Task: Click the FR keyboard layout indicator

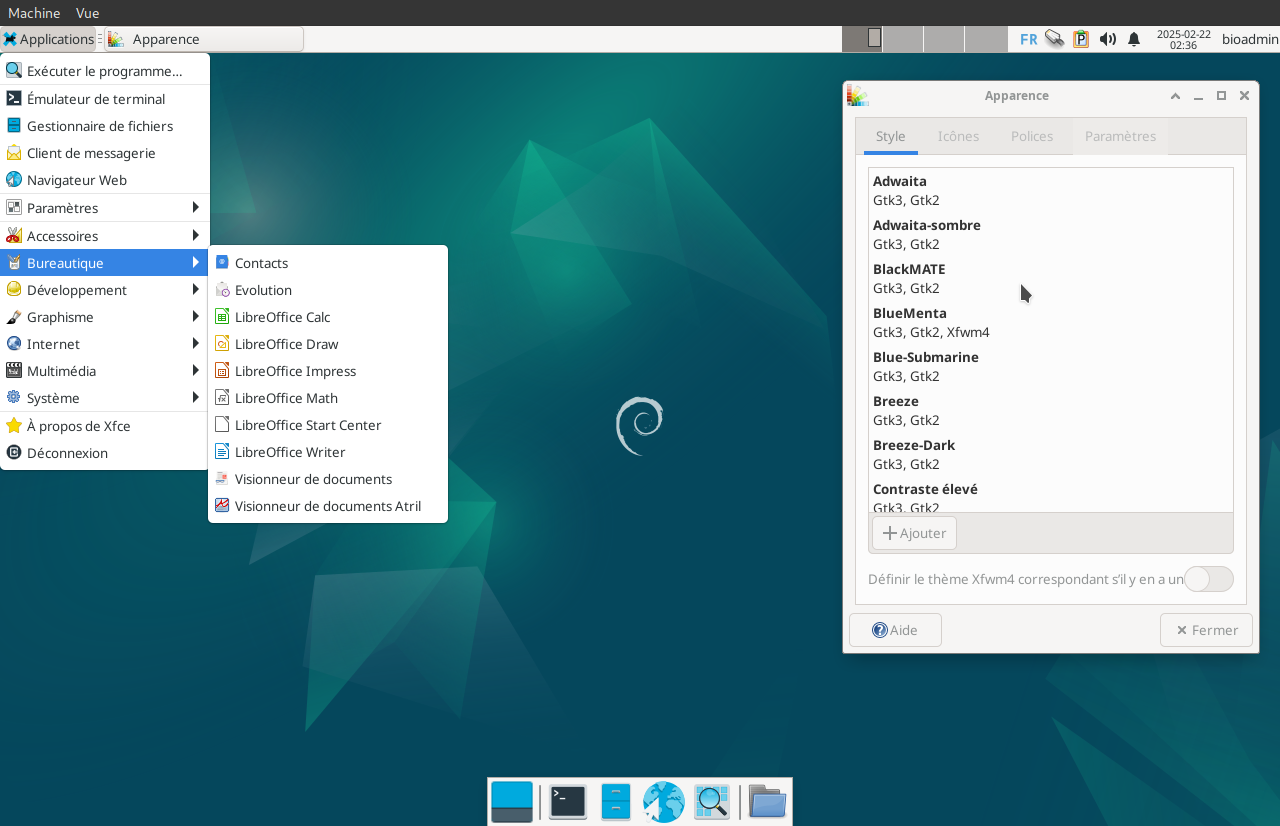Action: click(1028, 39)
